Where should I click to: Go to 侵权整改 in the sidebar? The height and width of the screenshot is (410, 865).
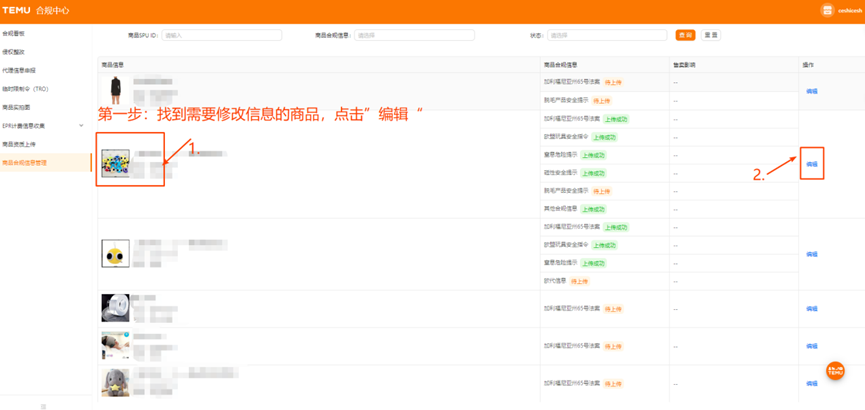14,52
